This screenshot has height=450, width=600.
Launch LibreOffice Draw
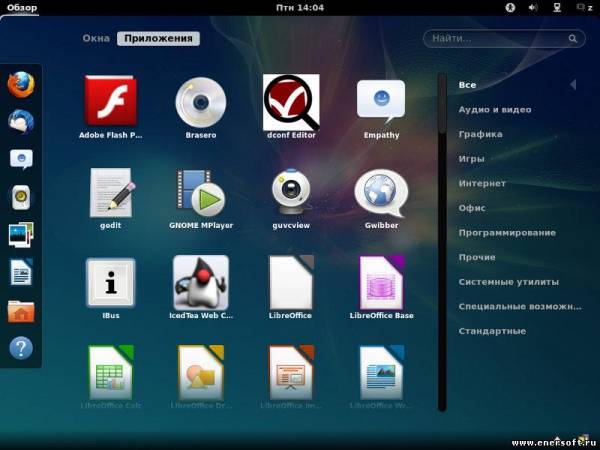tap(201, 372)
